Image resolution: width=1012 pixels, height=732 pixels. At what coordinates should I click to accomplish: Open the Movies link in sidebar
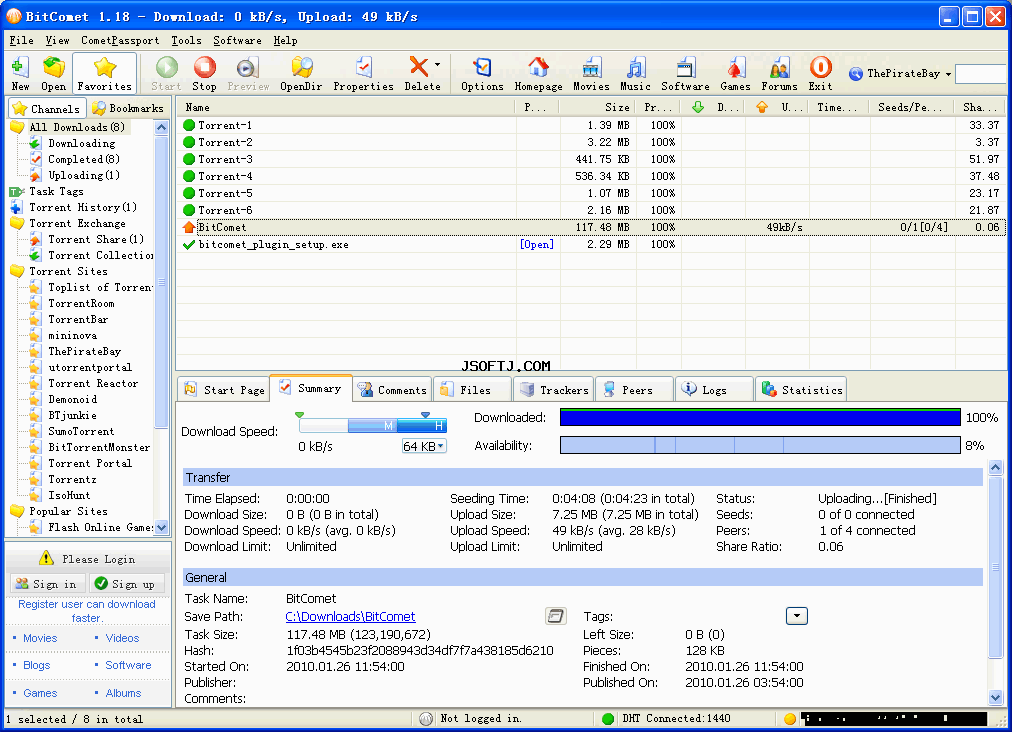click(40, 638)
